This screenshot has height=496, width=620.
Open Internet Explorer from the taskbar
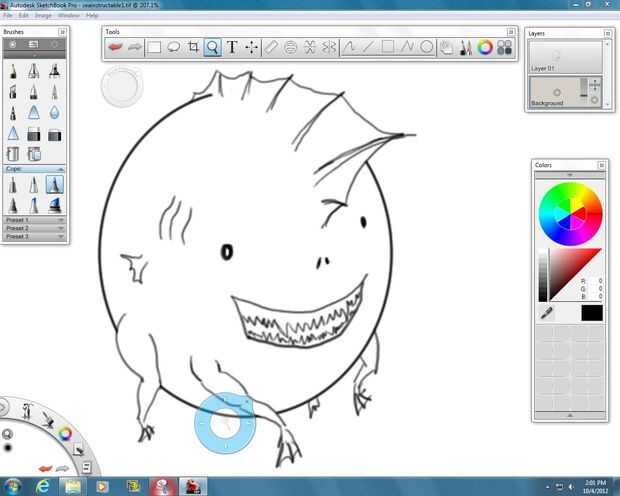pos(43,486)
